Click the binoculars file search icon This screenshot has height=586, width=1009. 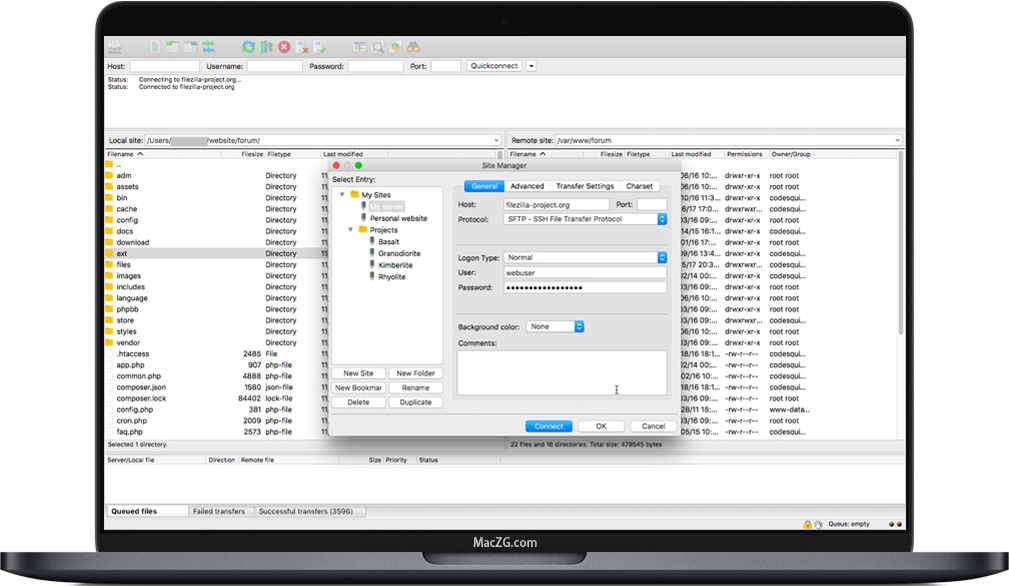click(x=412, y=47)
